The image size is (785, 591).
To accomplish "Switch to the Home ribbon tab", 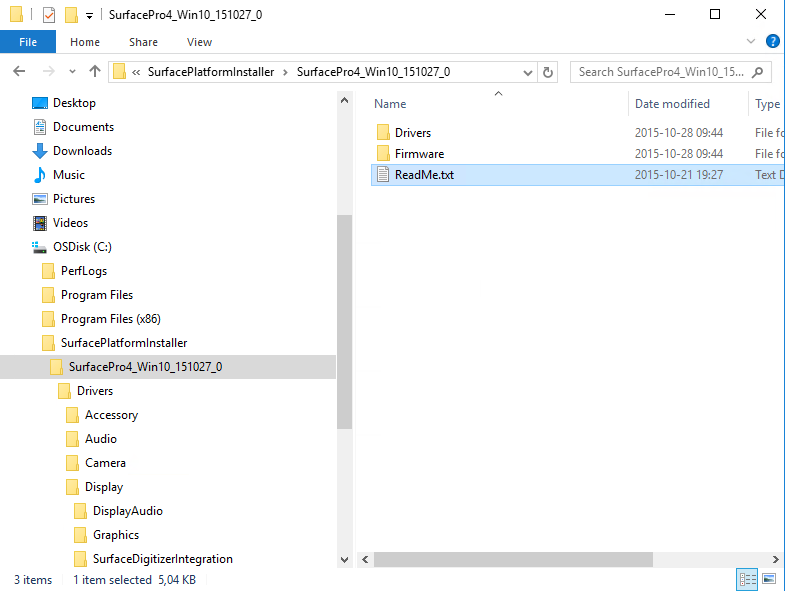I will coord(85,42).
